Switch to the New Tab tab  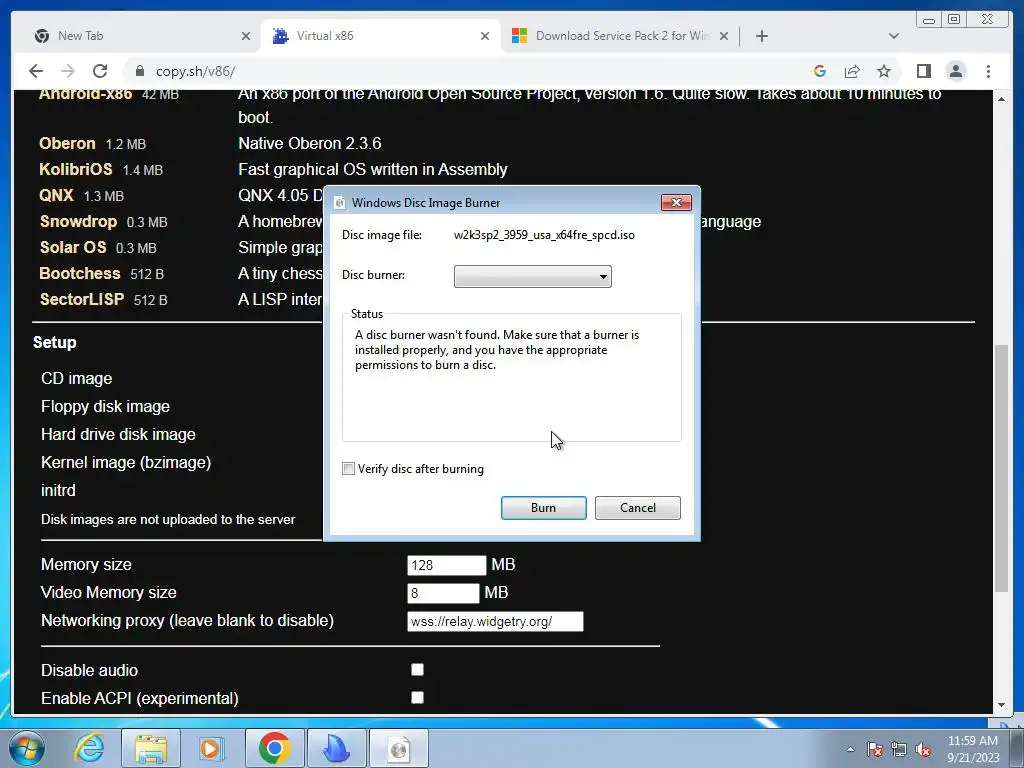(139, 36)
